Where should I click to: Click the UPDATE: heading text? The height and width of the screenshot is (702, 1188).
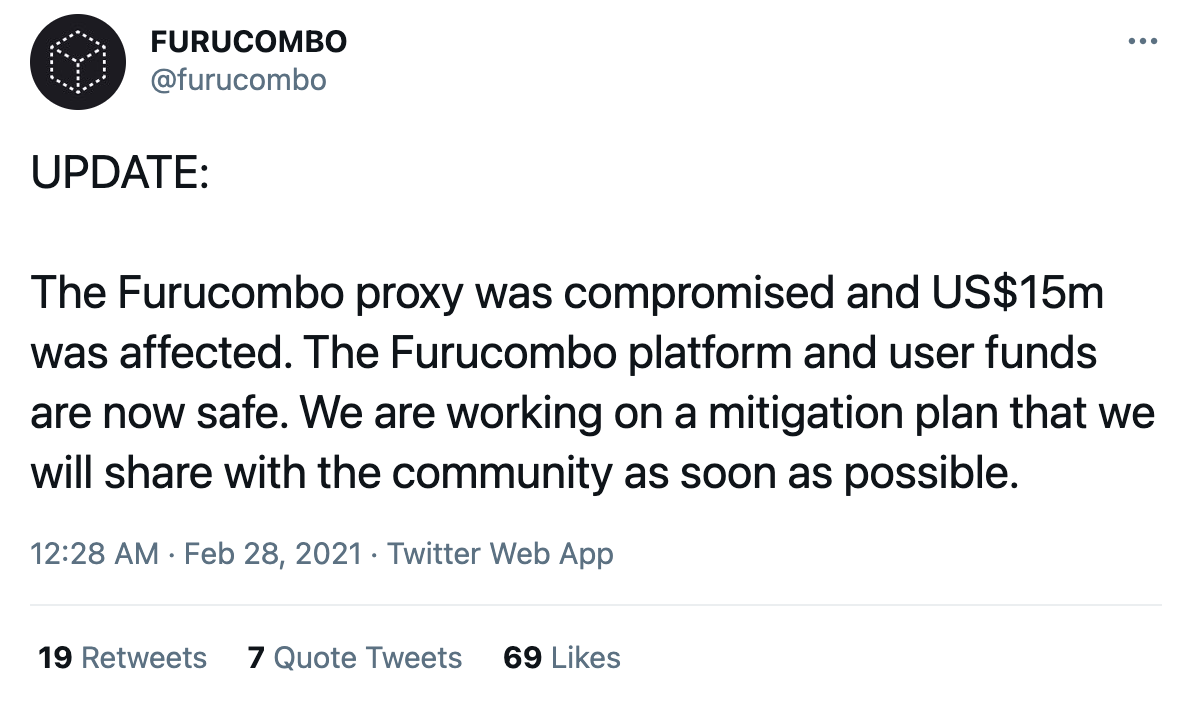[x=120, y=172]
